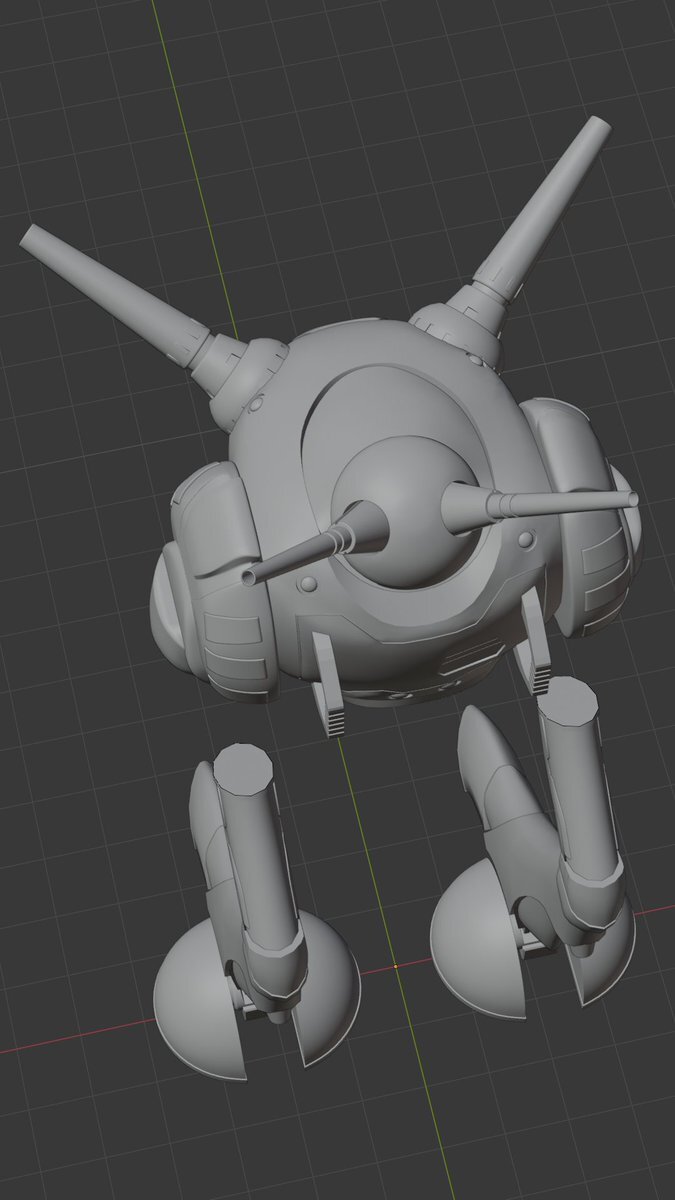Select the right gun barrel pointing sideways
This screenshot has height=1200, width=675.
tap(540, 500)
